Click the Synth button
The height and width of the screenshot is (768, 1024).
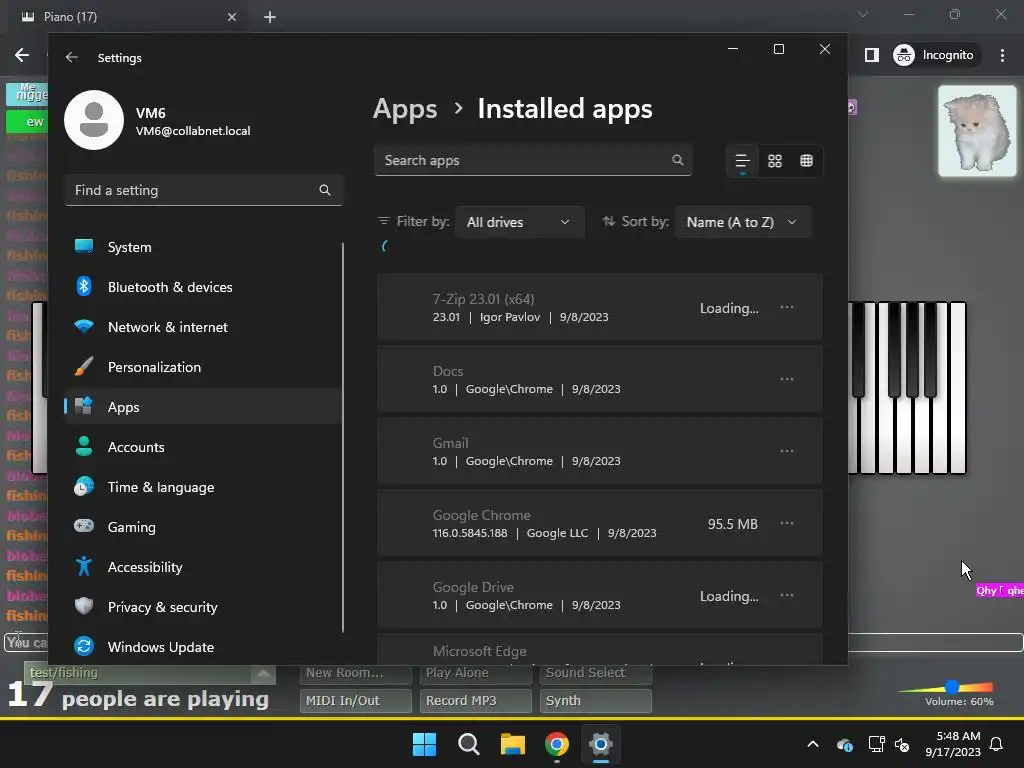tap(596, 701)
